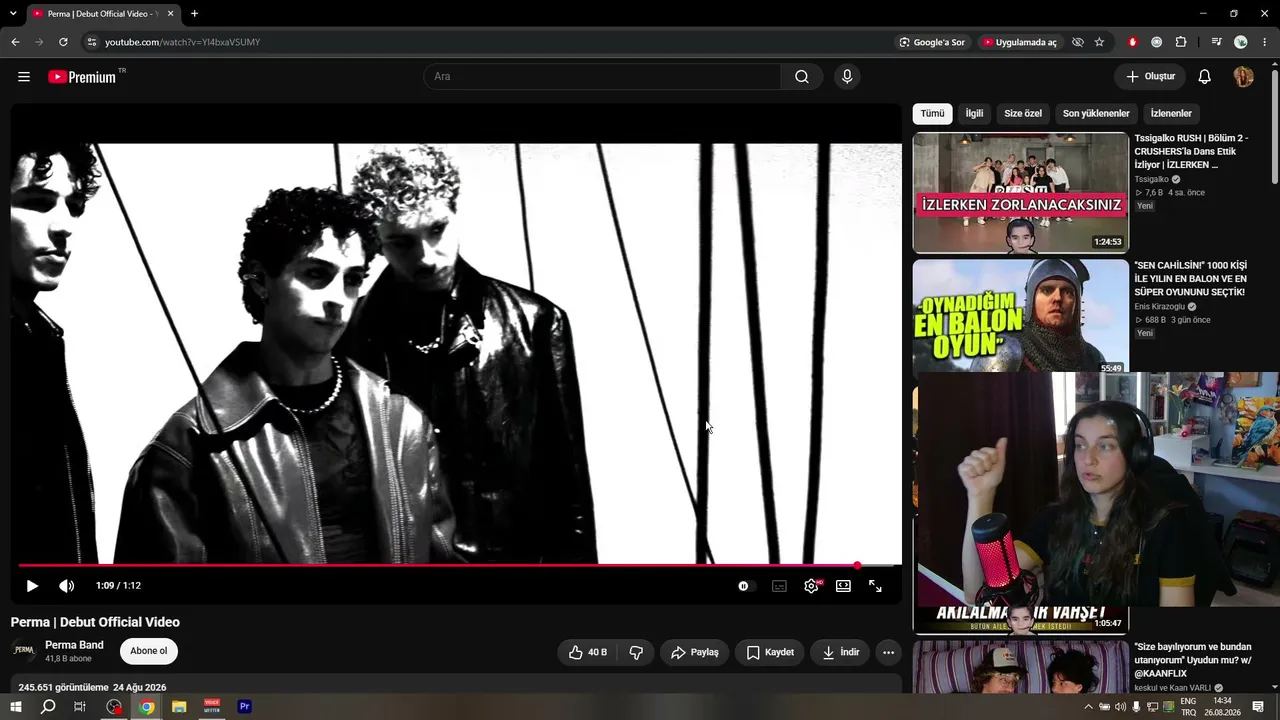Click the YouTube search input field

pyautogui.click(x=602, y=77)
